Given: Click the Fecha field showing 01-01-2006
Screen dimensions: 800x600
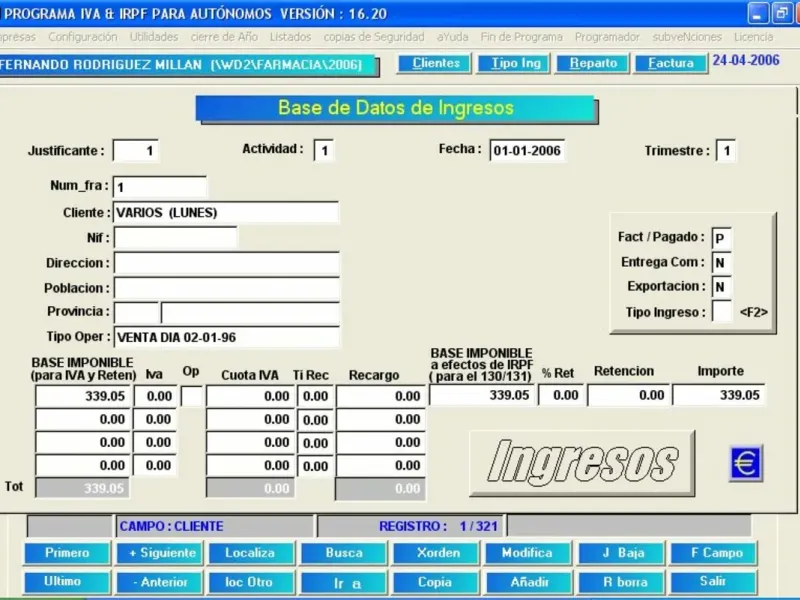Looking at the screenshot, I should coord(527,151).
